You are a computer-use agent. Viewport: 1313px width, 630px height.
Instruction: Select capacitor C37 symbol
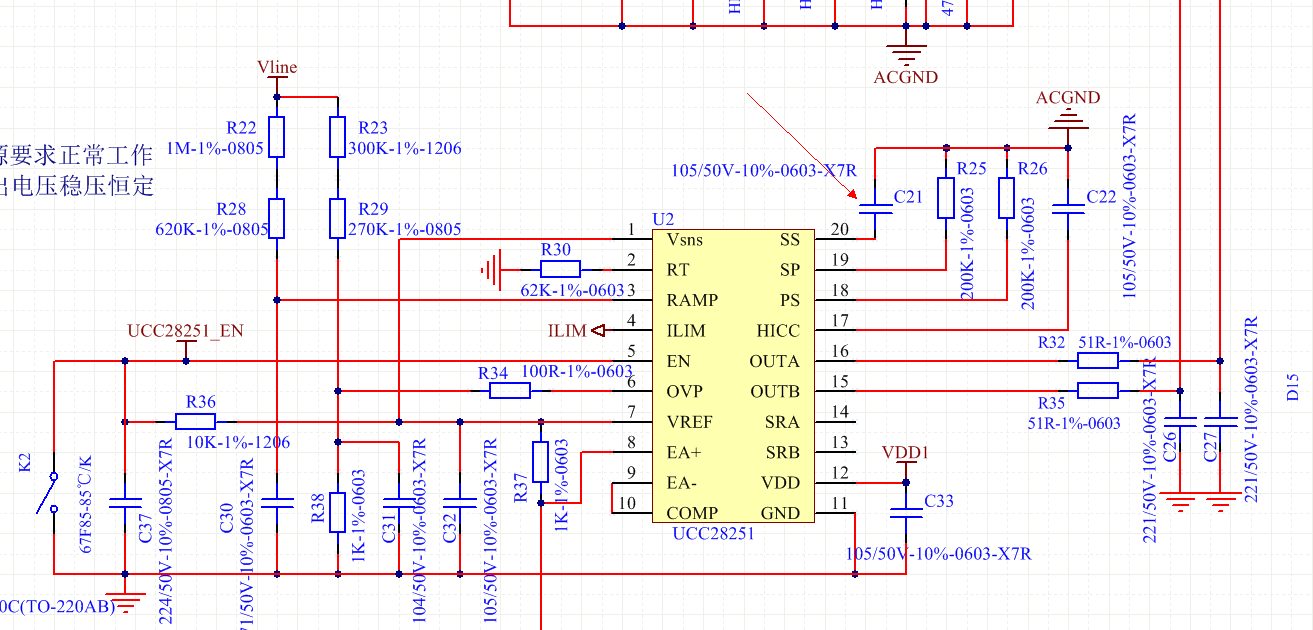[125, 501]
